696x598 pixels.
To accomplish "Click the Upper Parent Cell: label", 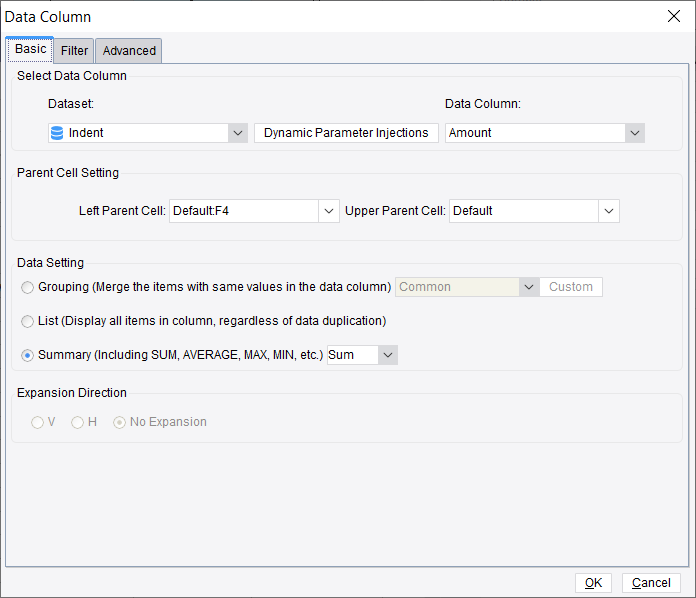I will 395,211.
